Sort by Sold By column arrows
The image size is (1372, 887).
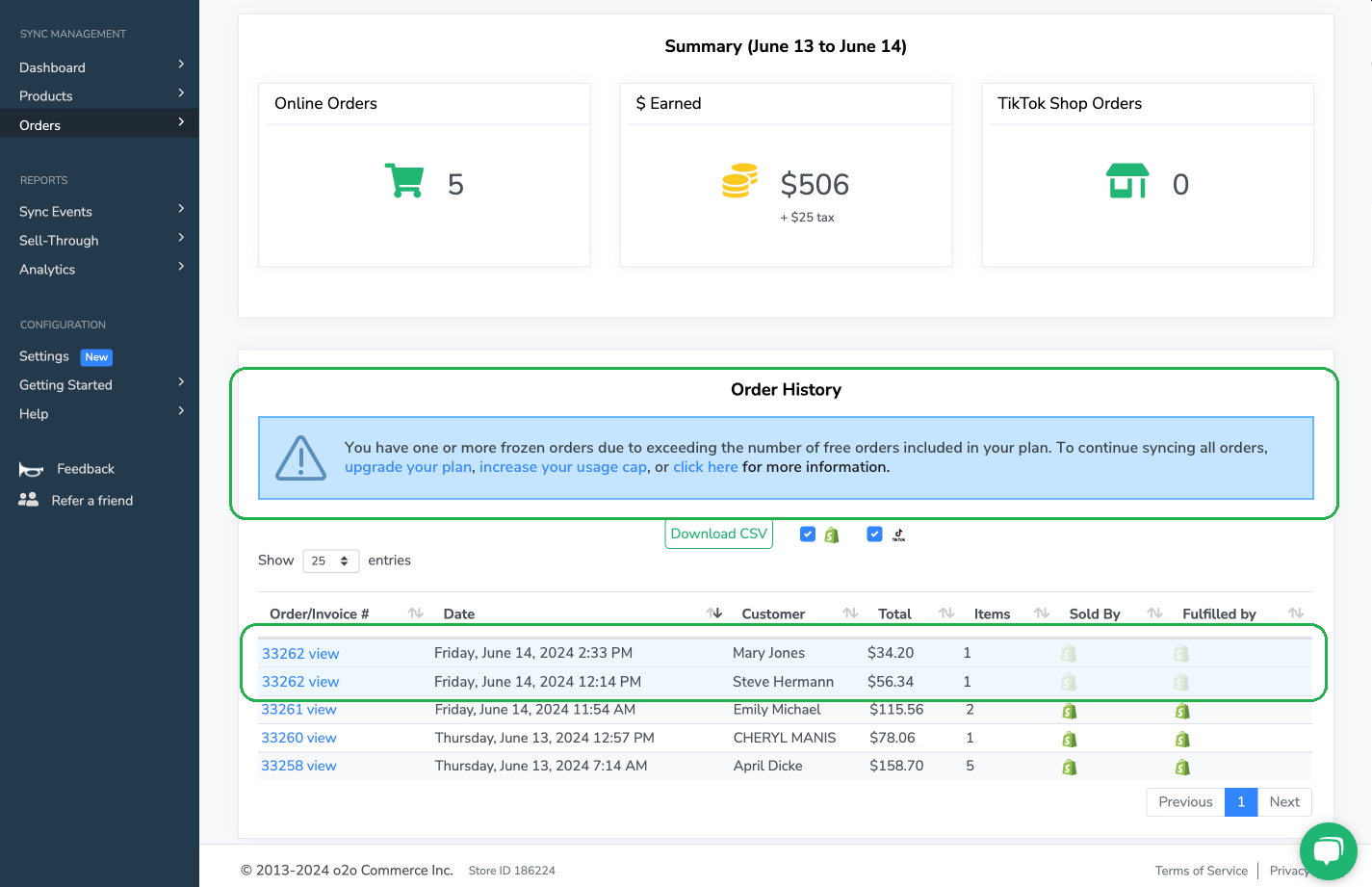tap(1155, 613)
